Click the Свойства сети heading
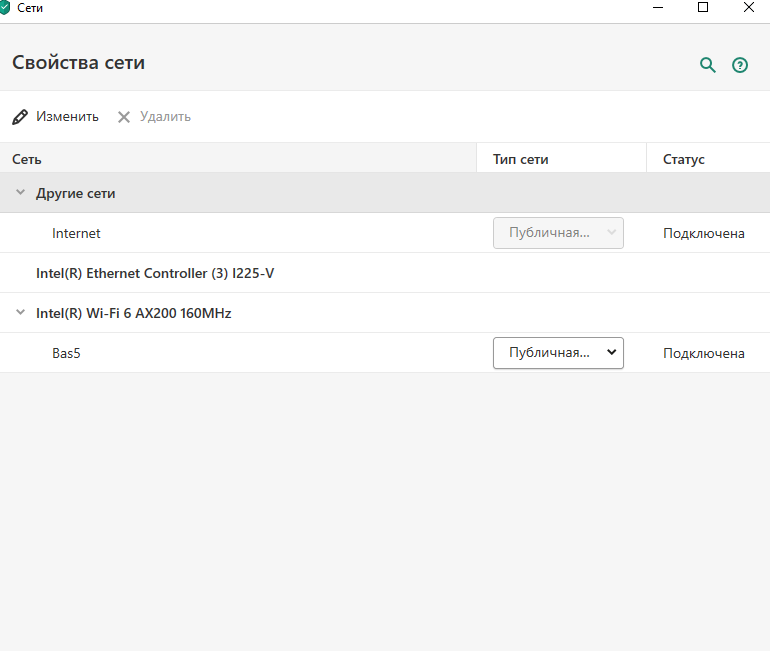 coord(79,62)
